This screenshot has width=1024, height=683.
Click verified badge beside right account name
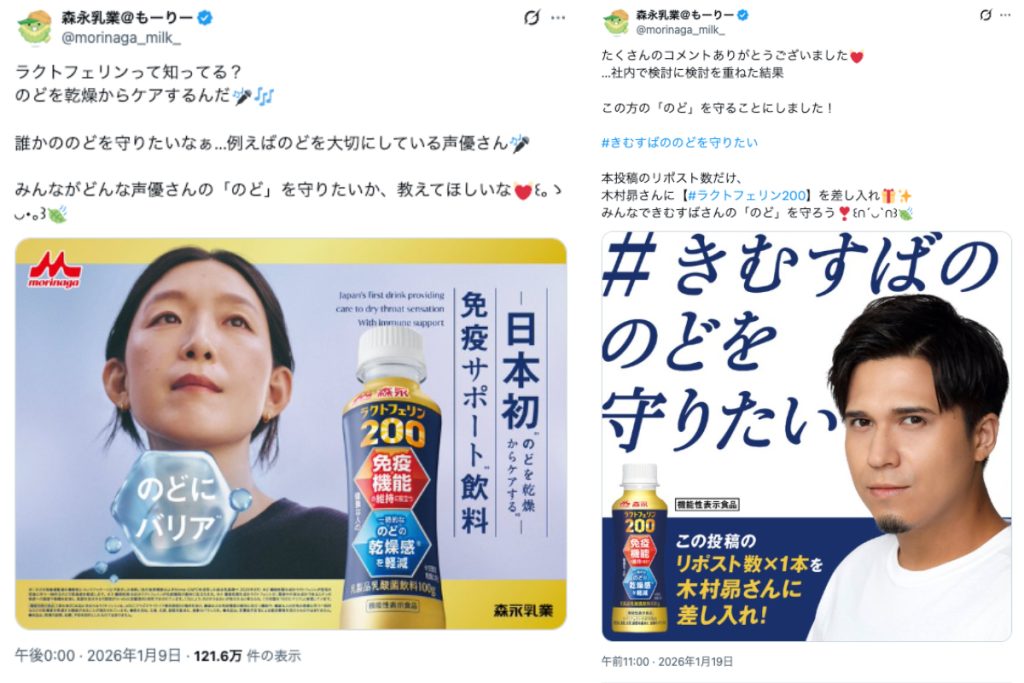tap(743, 14)
